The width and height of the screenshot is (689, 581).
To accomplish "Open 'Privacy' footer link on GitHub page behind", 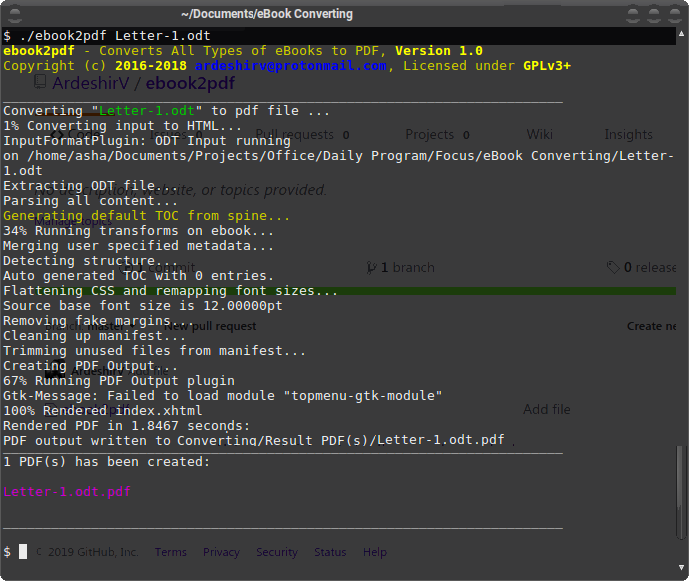I will point(221,552).
